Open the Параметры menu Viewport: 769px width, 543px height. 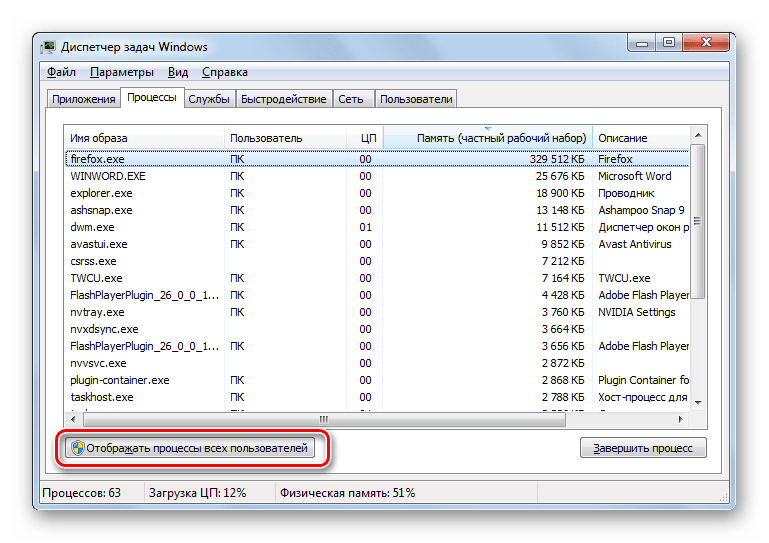tap(122, 72)
